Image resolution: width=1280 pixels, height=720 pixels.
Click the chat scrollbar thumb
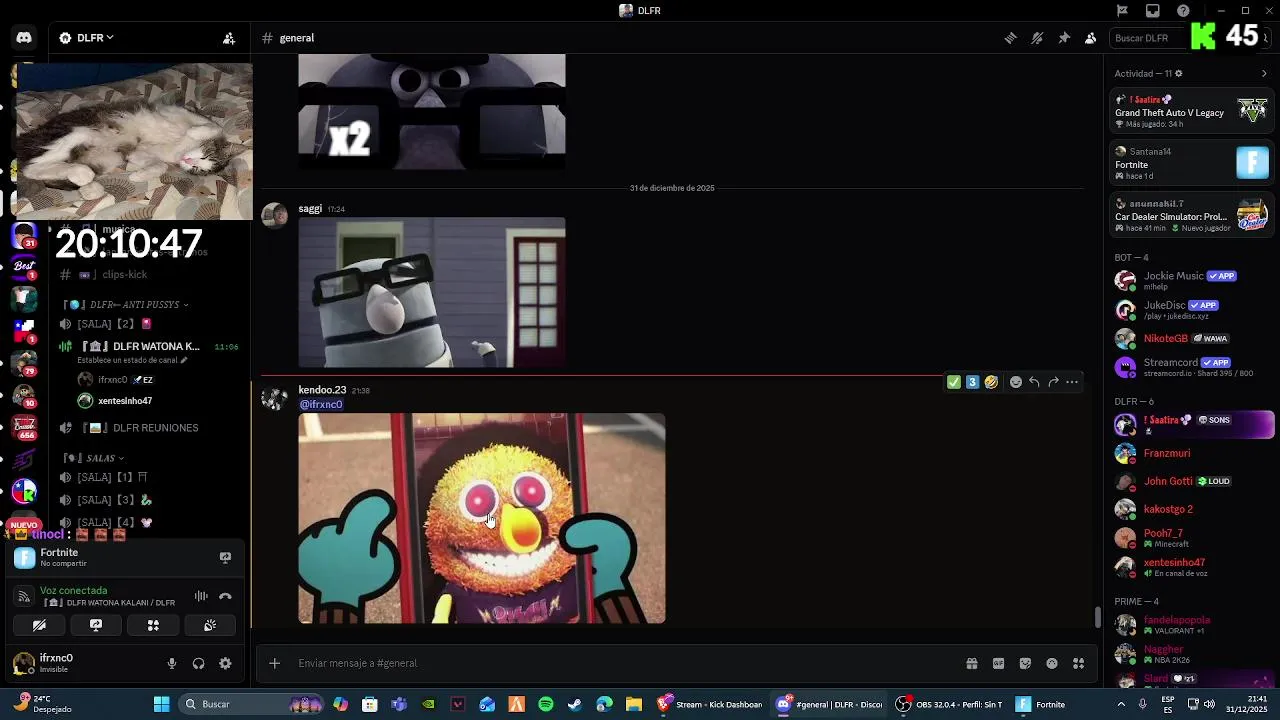click(x=1097, y=617)
